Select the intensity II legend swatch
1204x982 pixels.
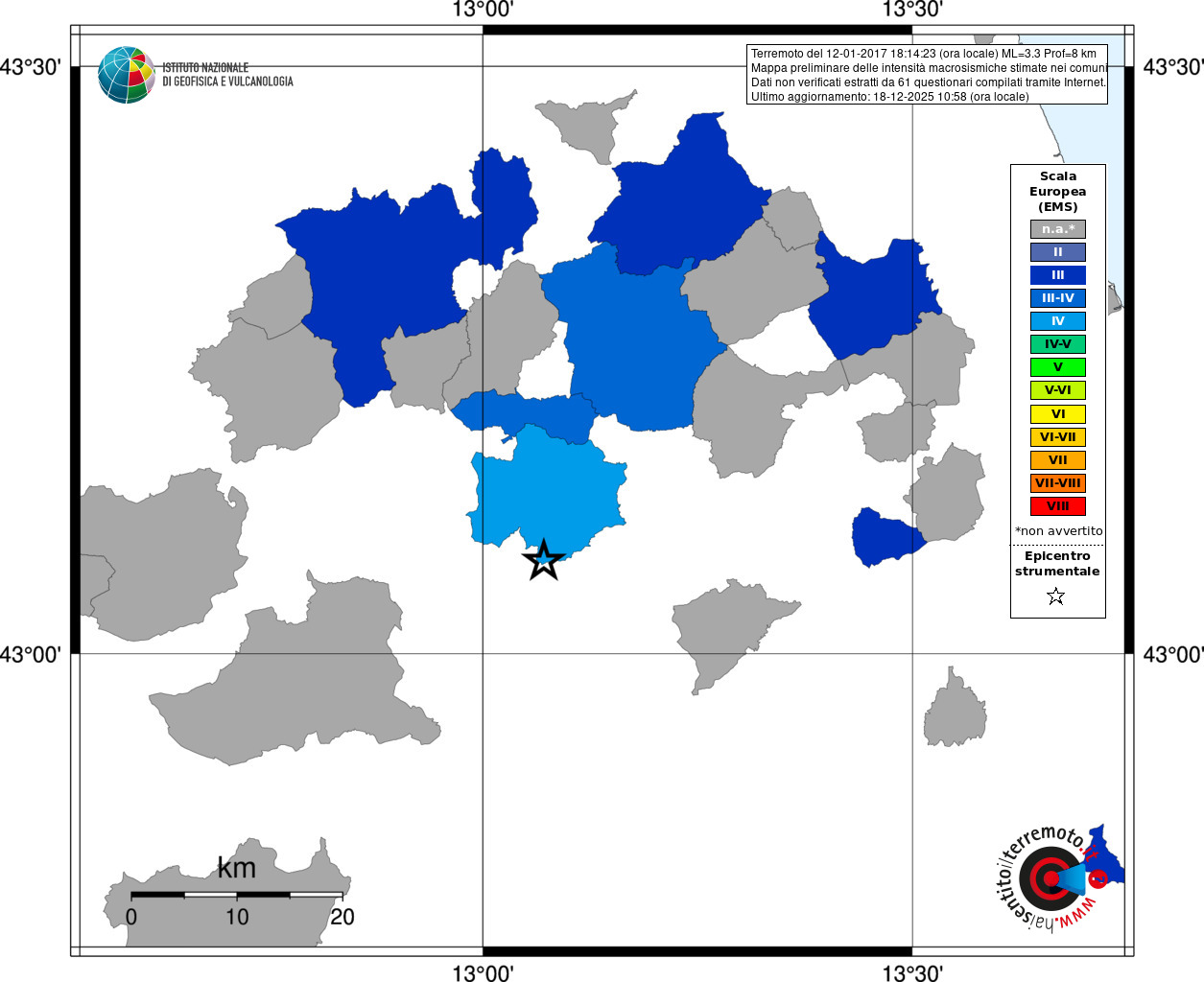1058,252
